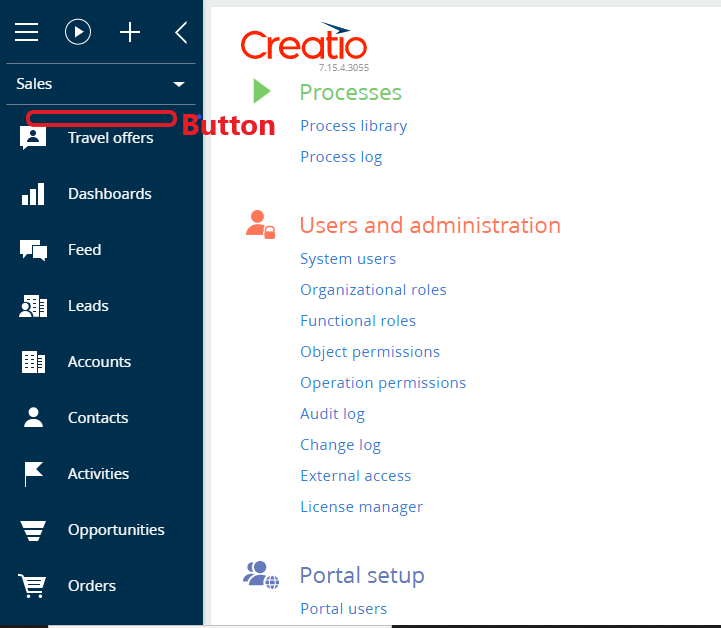Screen dimensions: 721x628
Task: Open the Sales workplace dropdown
Action: 101,84
